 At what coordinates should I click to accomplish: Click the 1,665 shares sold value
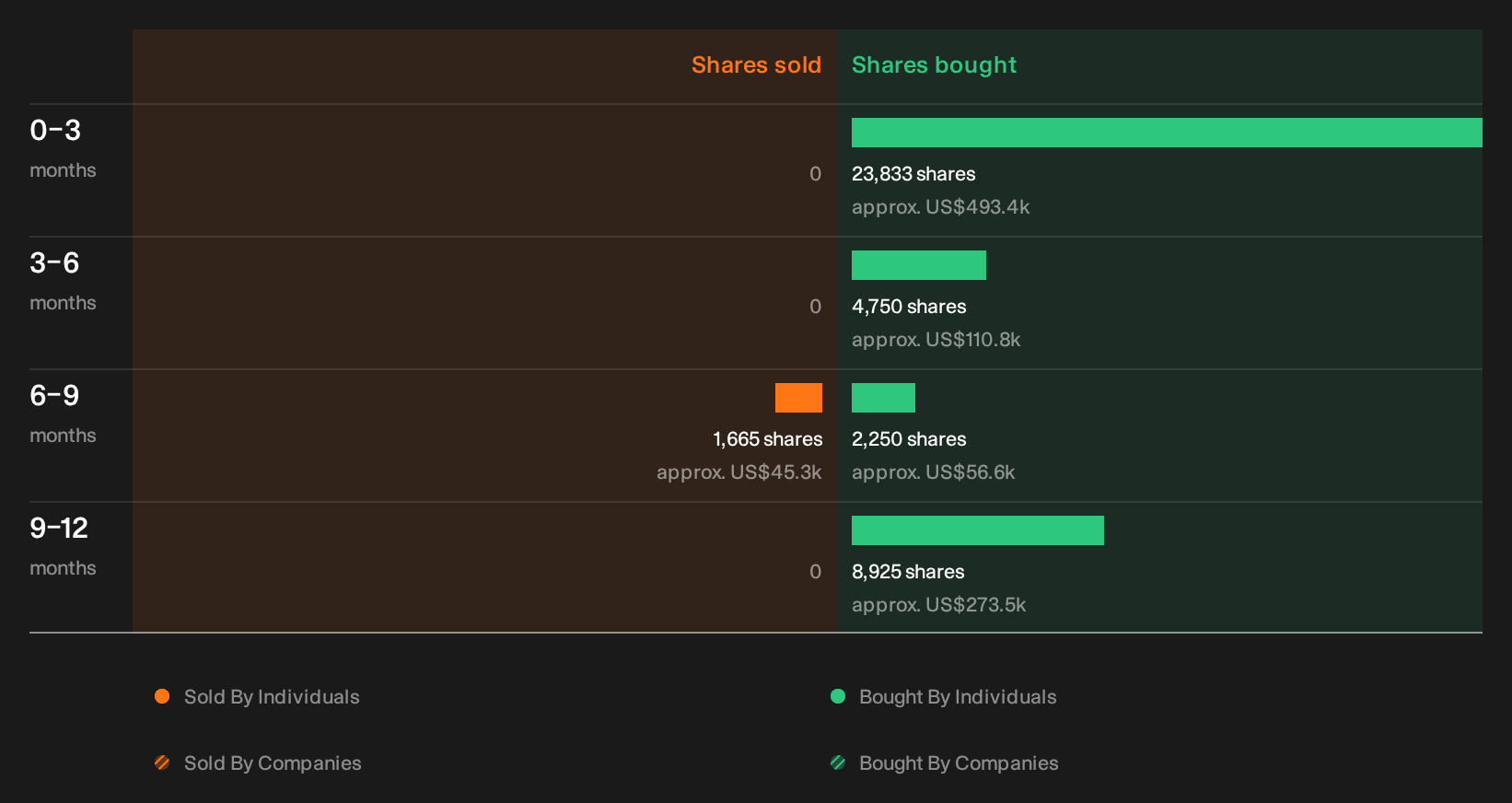pyautogui.click(x=767, y=439)
